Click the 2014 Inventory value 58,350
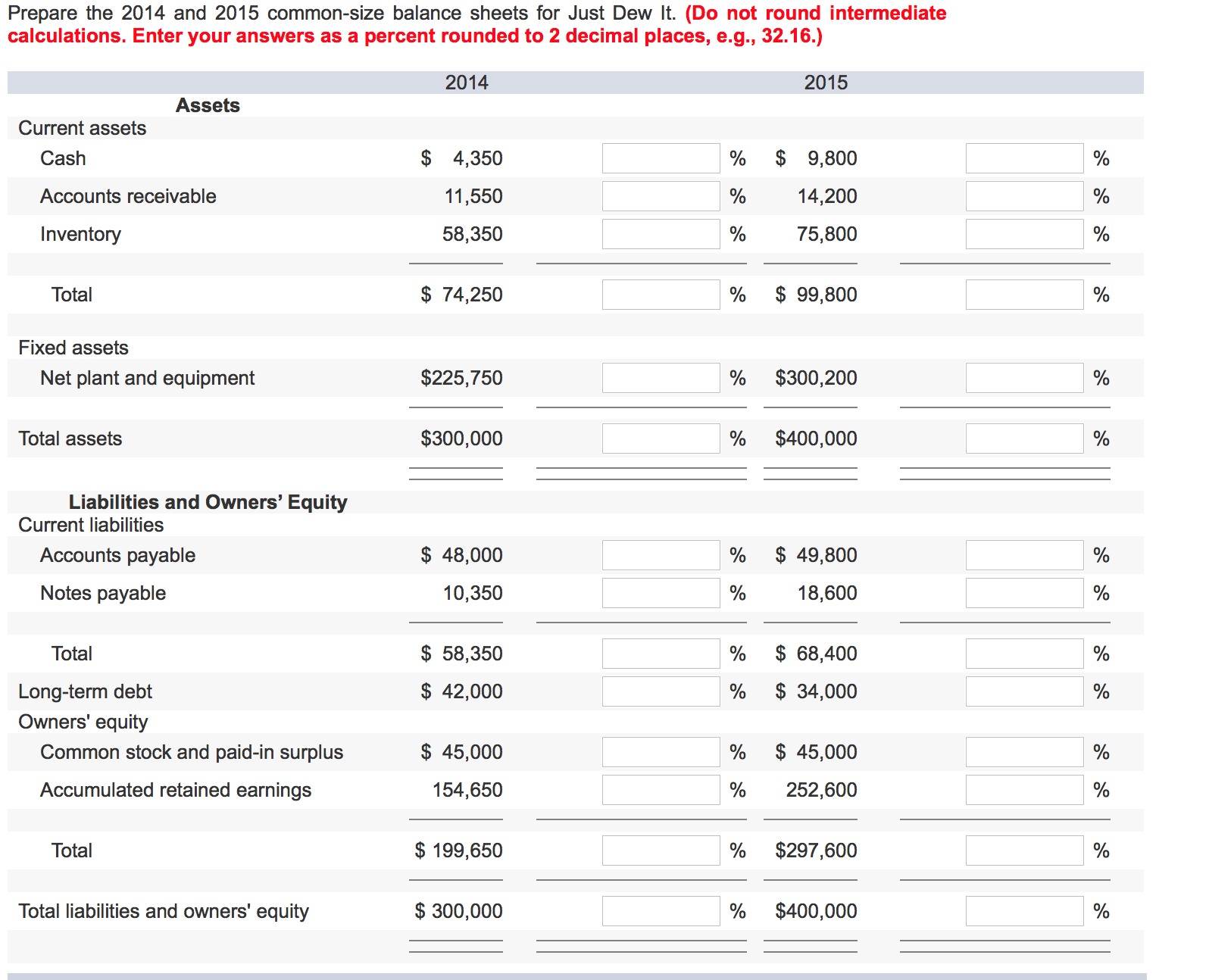The width and height of the screenshot is (1209, 980). point(473,234)
